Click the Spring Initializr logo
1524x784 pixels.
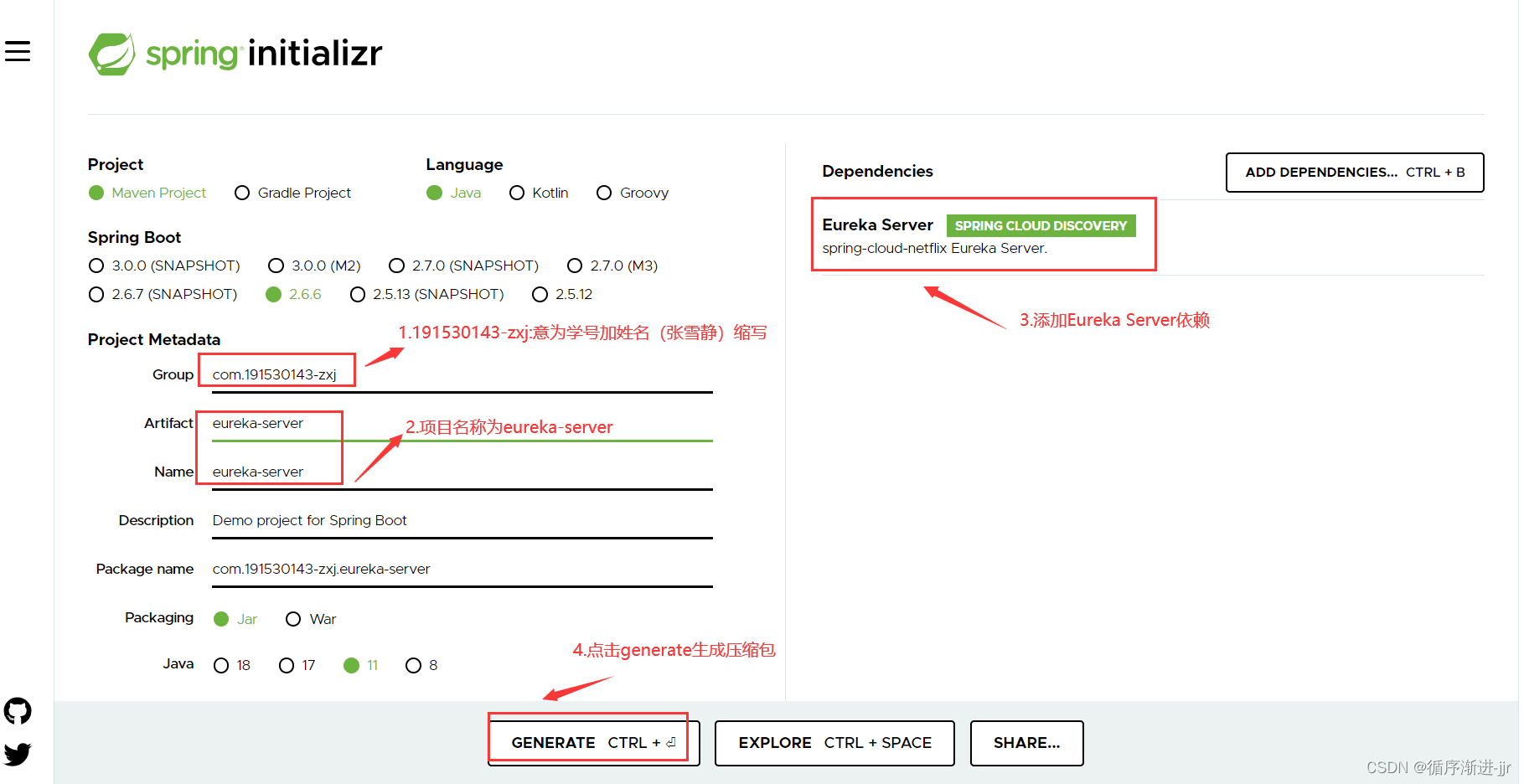[235, 54]
